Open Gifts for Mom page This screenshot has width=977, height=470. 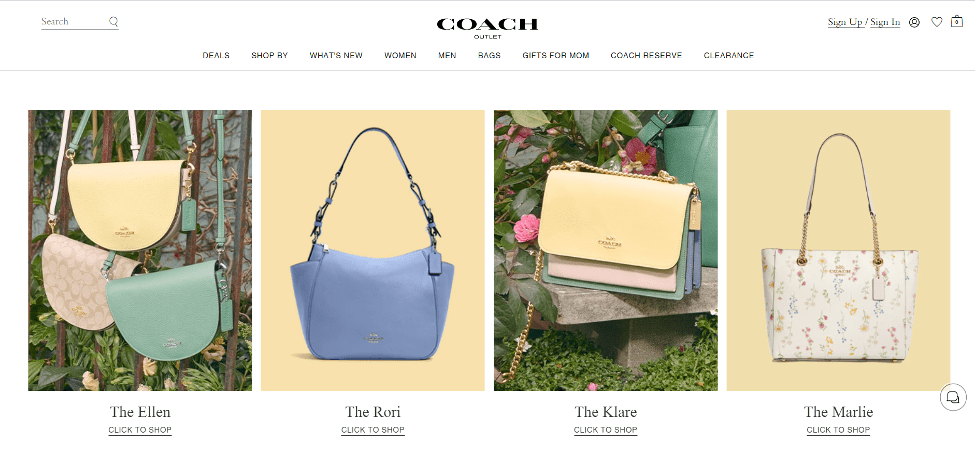(x=555, y=55)
